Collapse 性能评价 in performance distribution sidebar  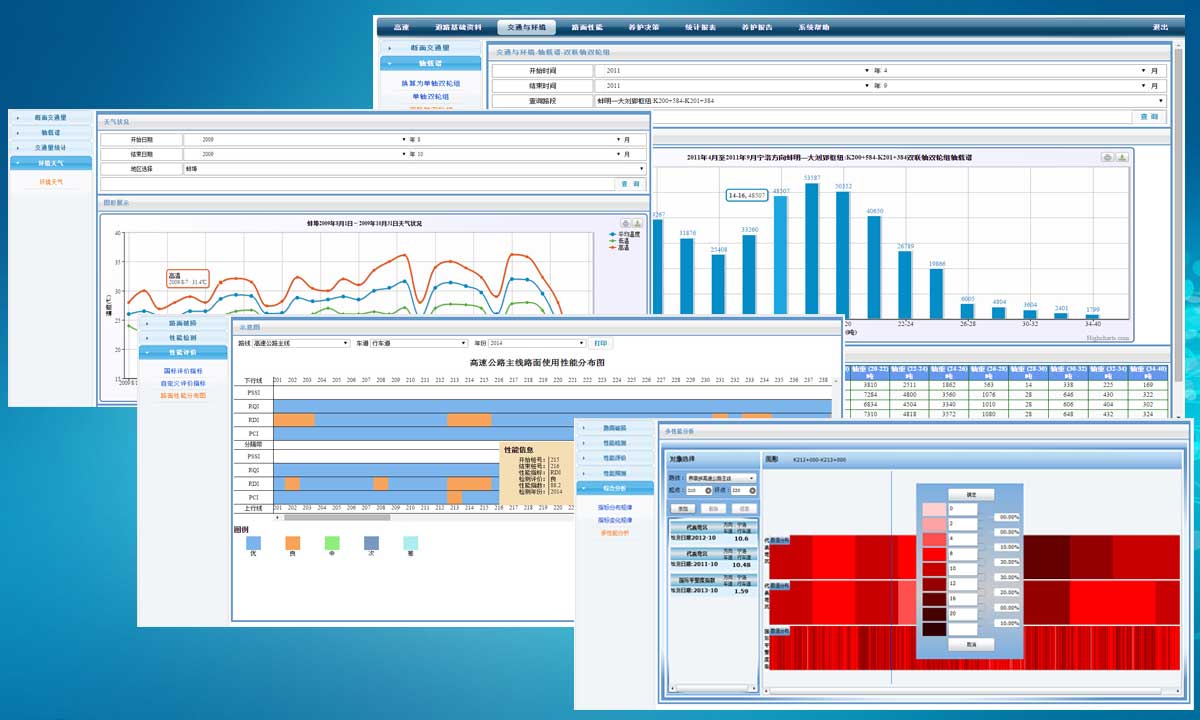click(x=182, y=352)
